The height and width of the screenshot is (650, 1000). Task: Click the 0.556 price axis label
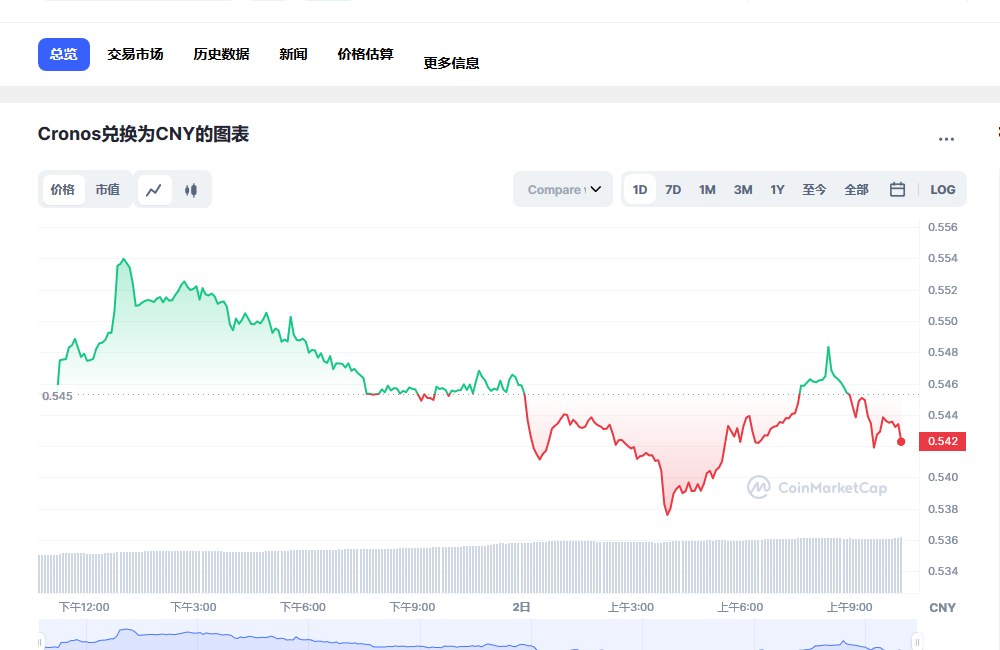point(943,227)
